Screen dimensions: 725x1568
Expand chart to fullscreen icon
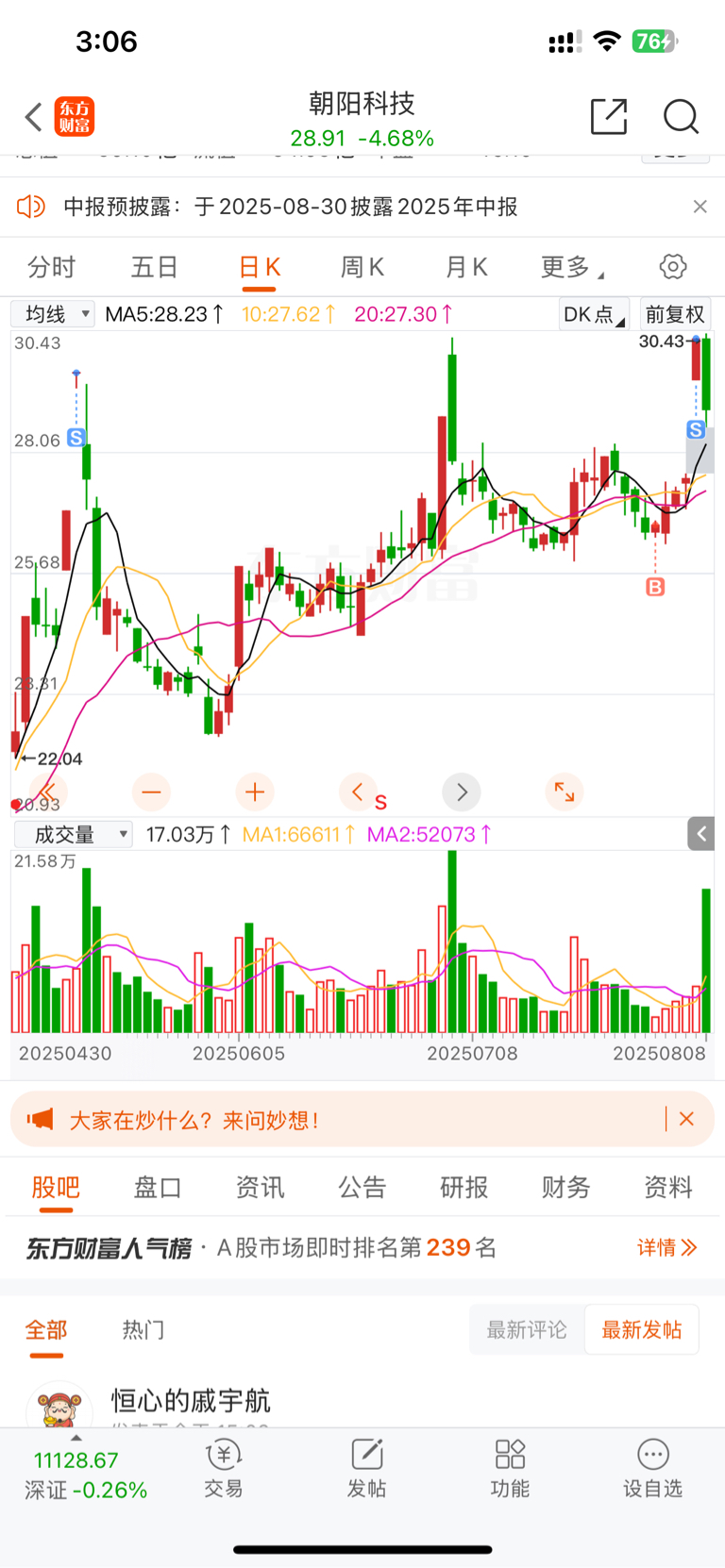click(565, 792)
